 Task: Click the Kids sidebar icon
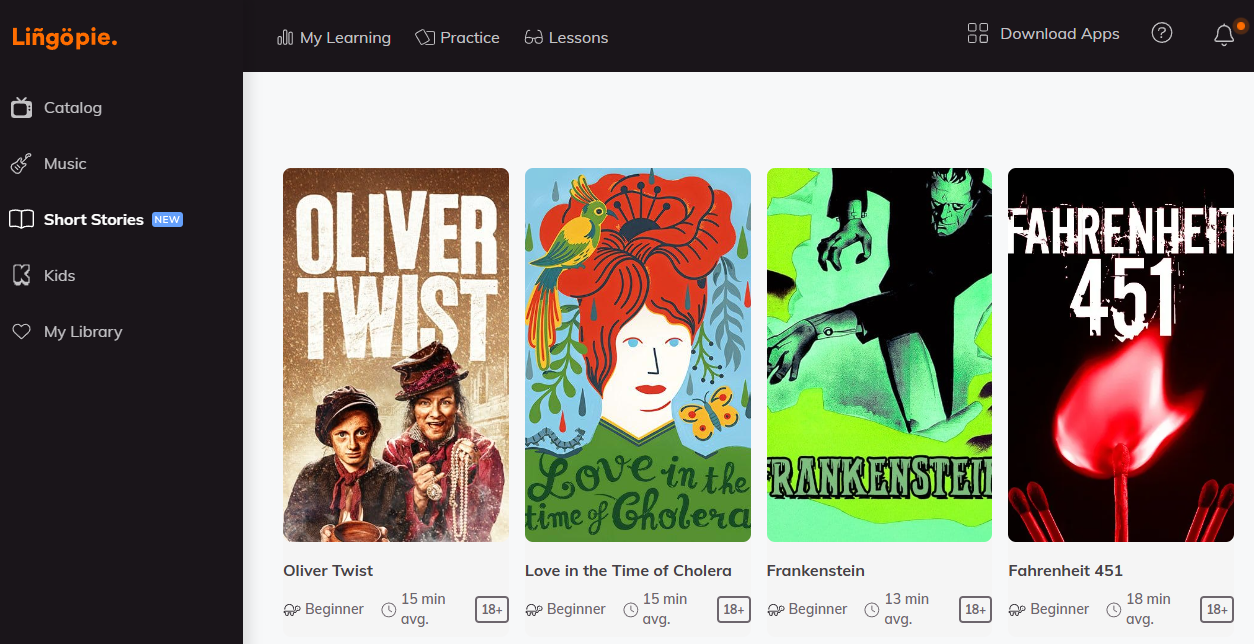coord(21,276)
